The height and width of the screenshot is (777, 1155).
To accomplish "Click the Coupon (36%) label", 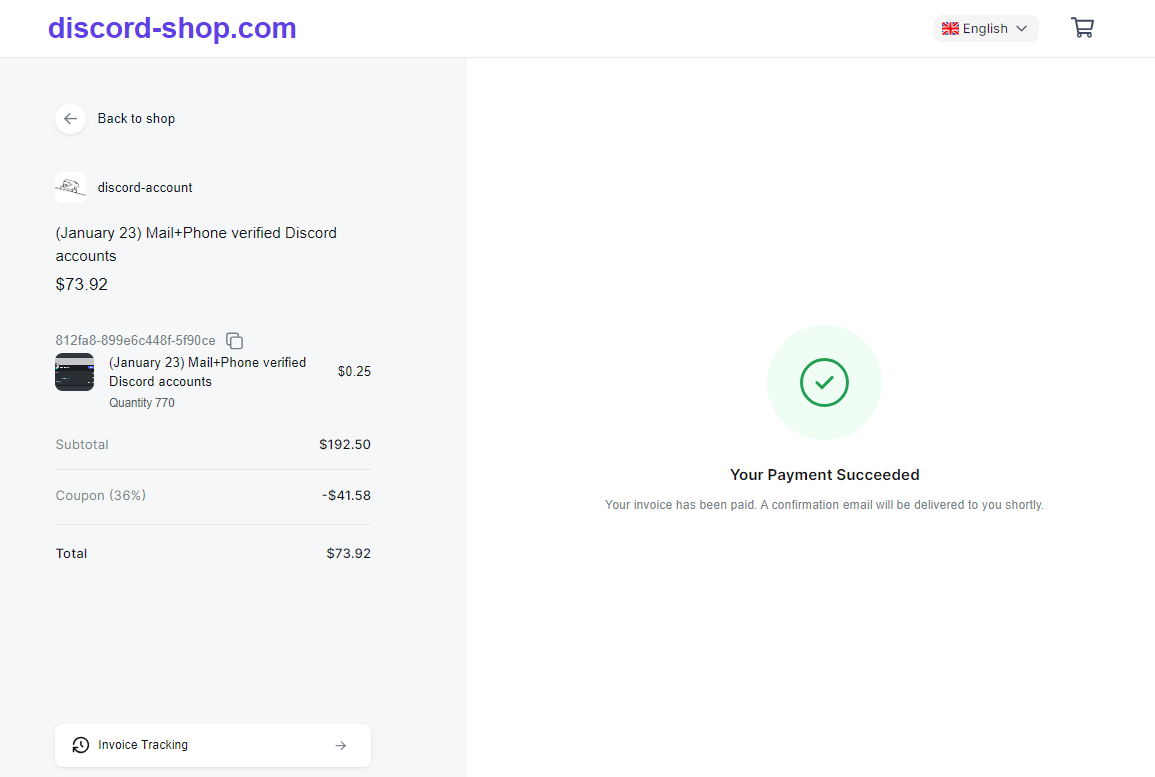I will 101,496.
